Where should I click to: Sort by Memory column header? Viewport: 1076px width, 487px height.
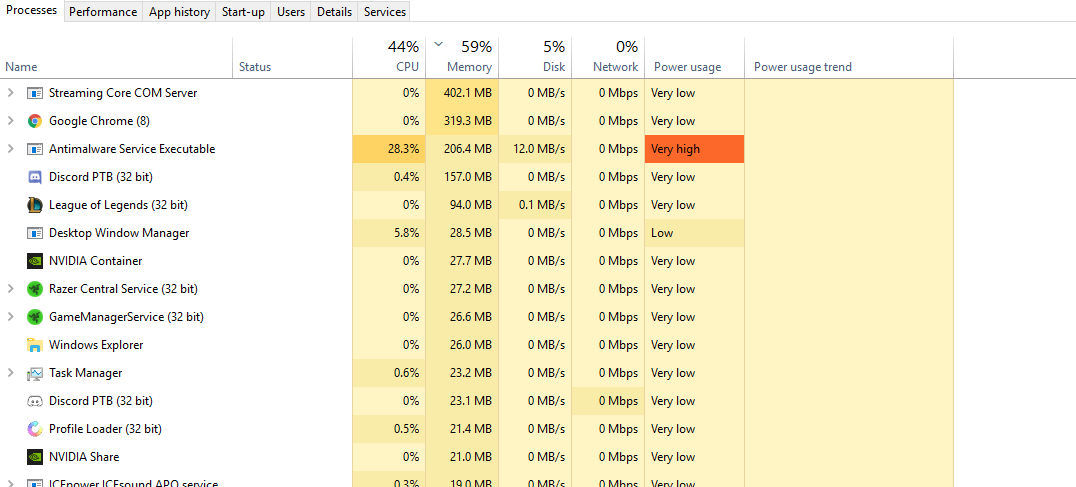coord(463,58)
